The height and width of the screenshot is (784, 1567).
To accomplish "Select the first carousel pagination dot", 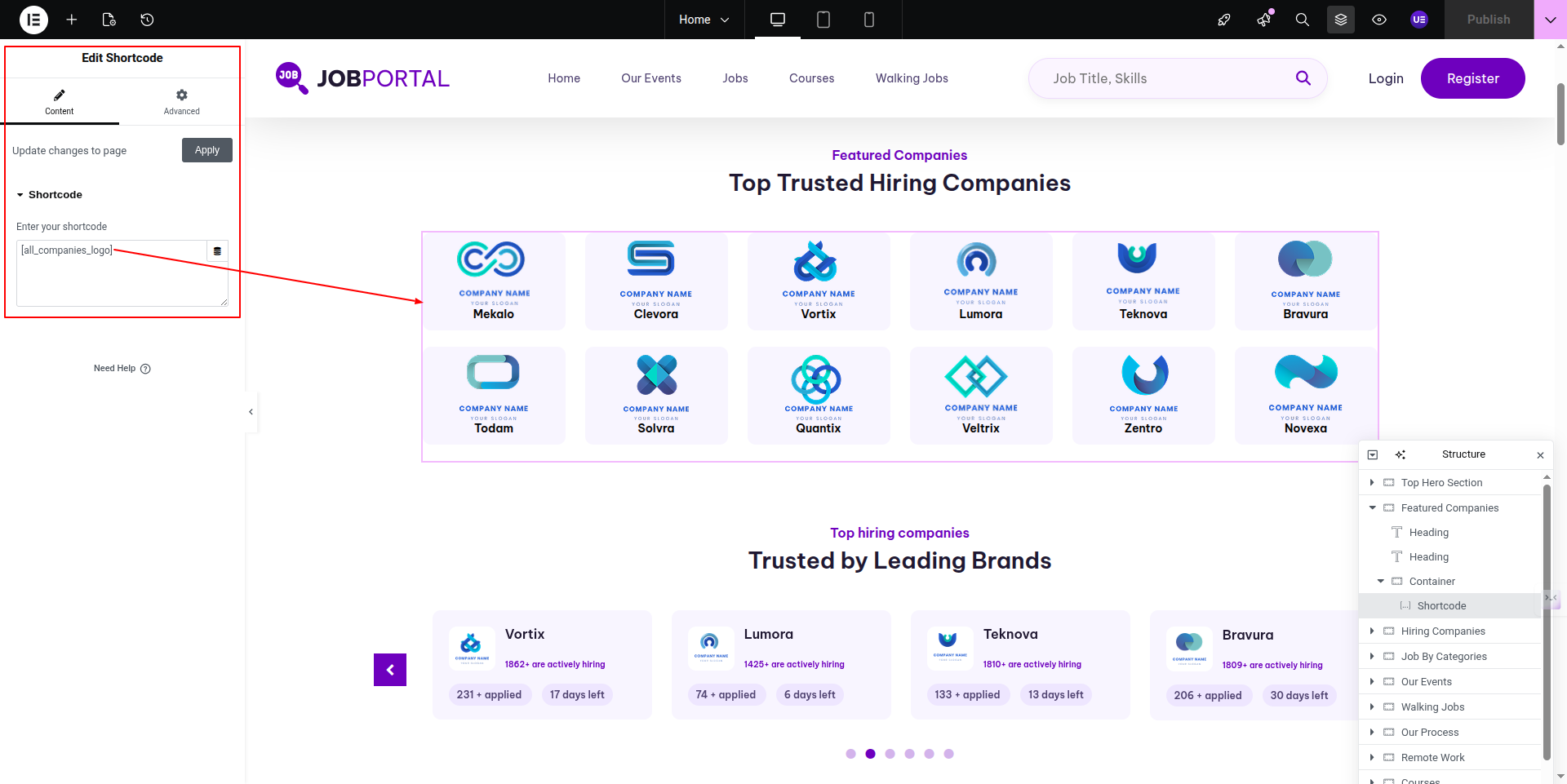I will click(850, 754).
